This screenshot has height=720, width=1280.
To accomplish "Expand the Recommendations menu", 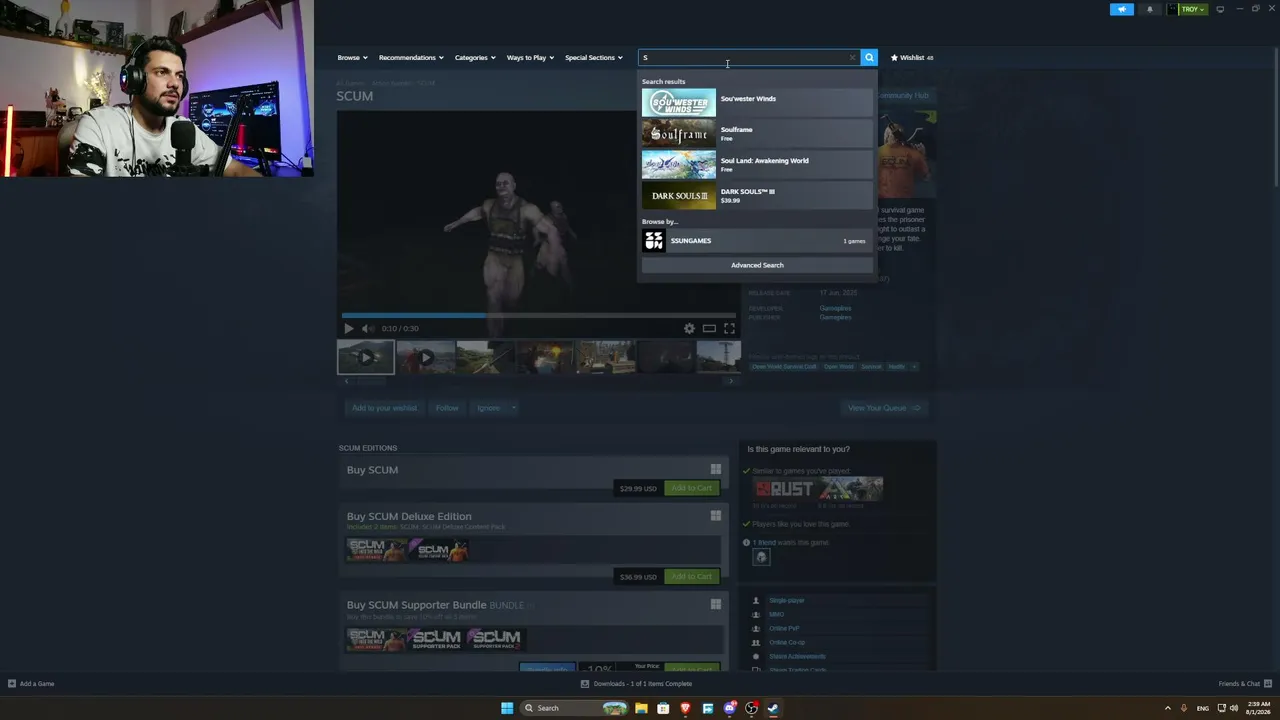I will point(411,58).
